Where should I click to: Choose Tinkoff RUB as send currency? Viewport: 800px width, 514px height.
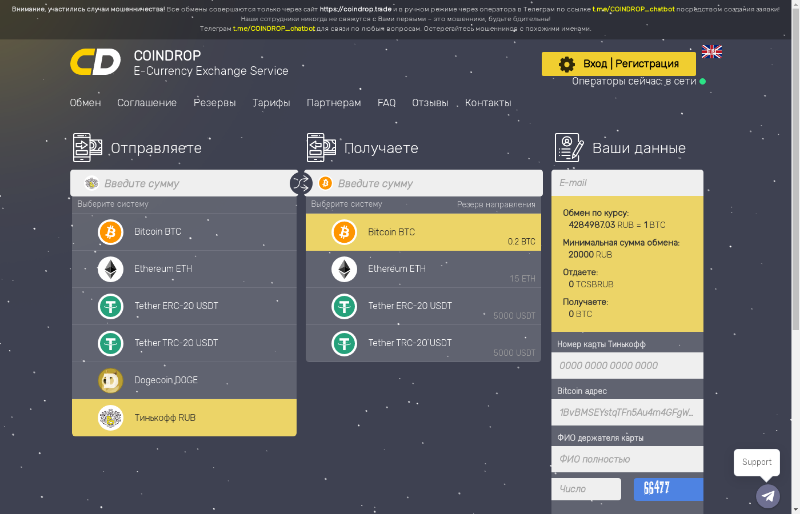pos(184,417)
